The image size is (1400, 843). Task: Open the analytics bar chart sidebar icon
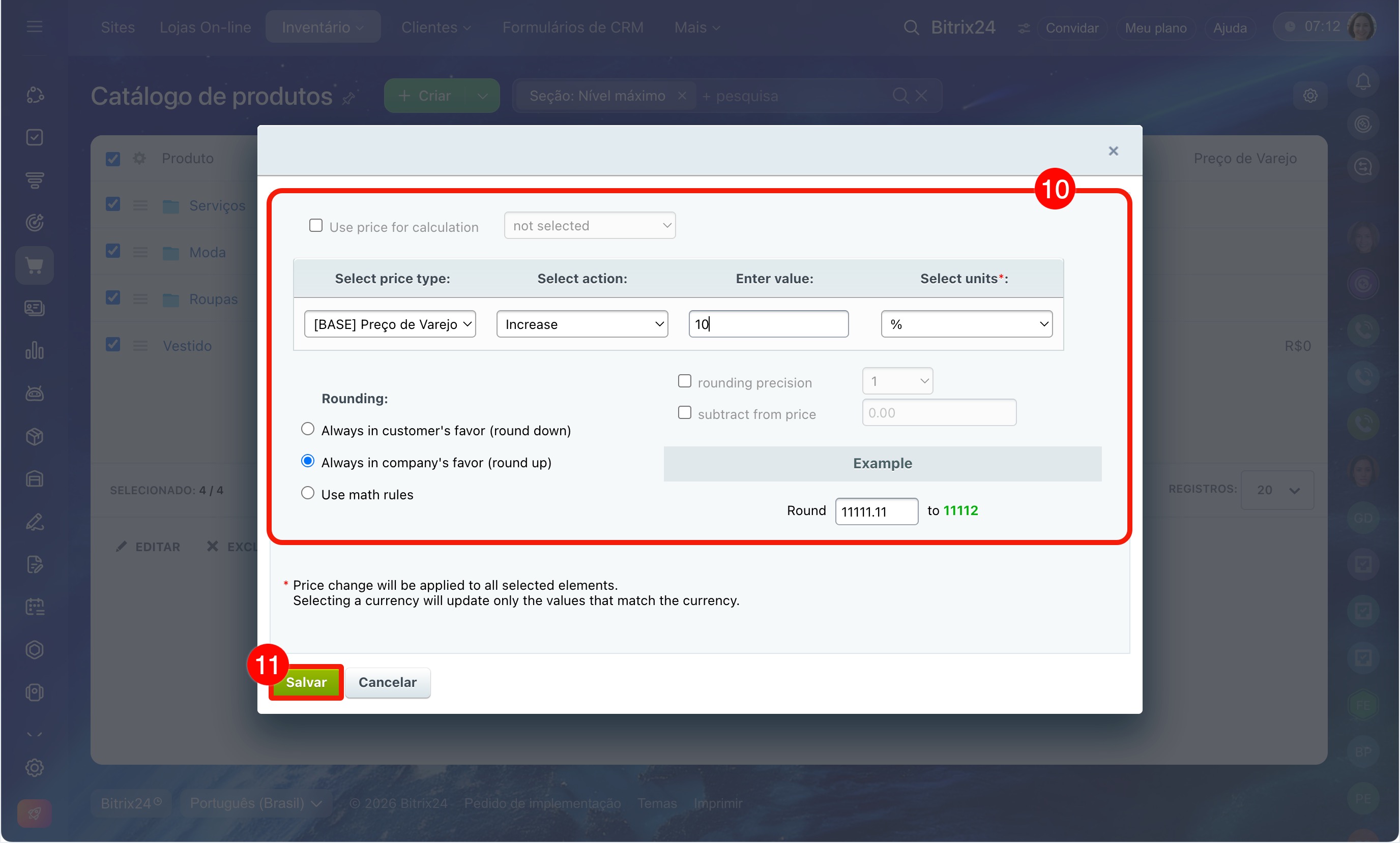[35, 350]
